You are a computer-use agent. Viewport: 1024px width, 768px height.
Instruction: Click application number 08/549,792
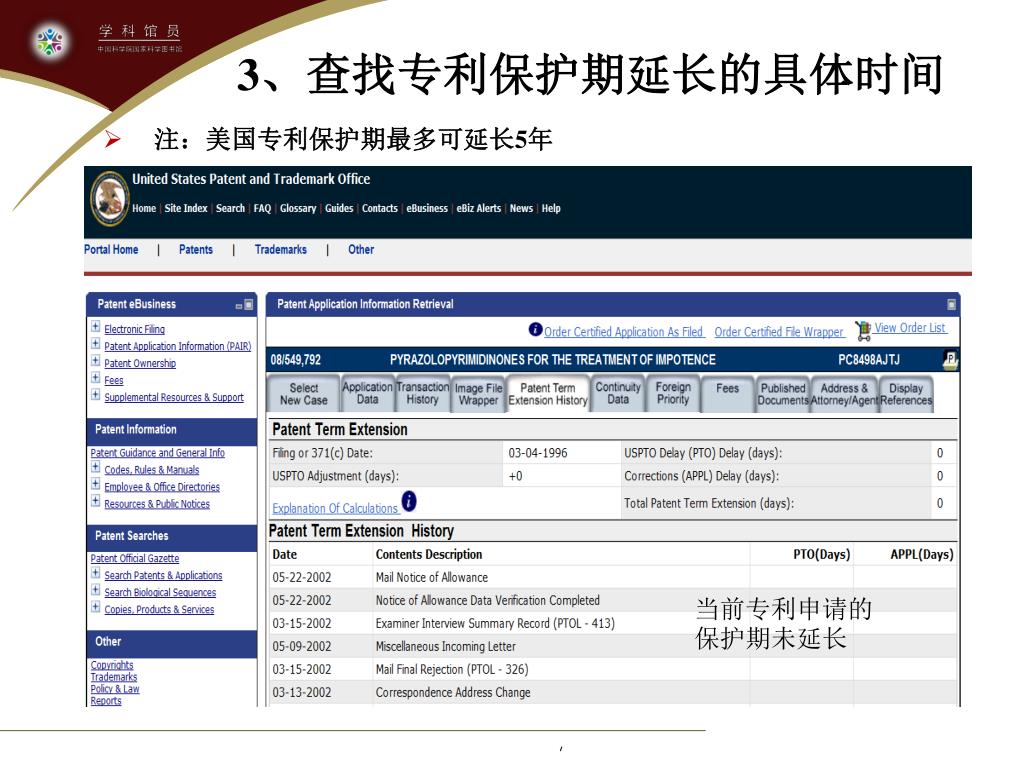point(296,360)
